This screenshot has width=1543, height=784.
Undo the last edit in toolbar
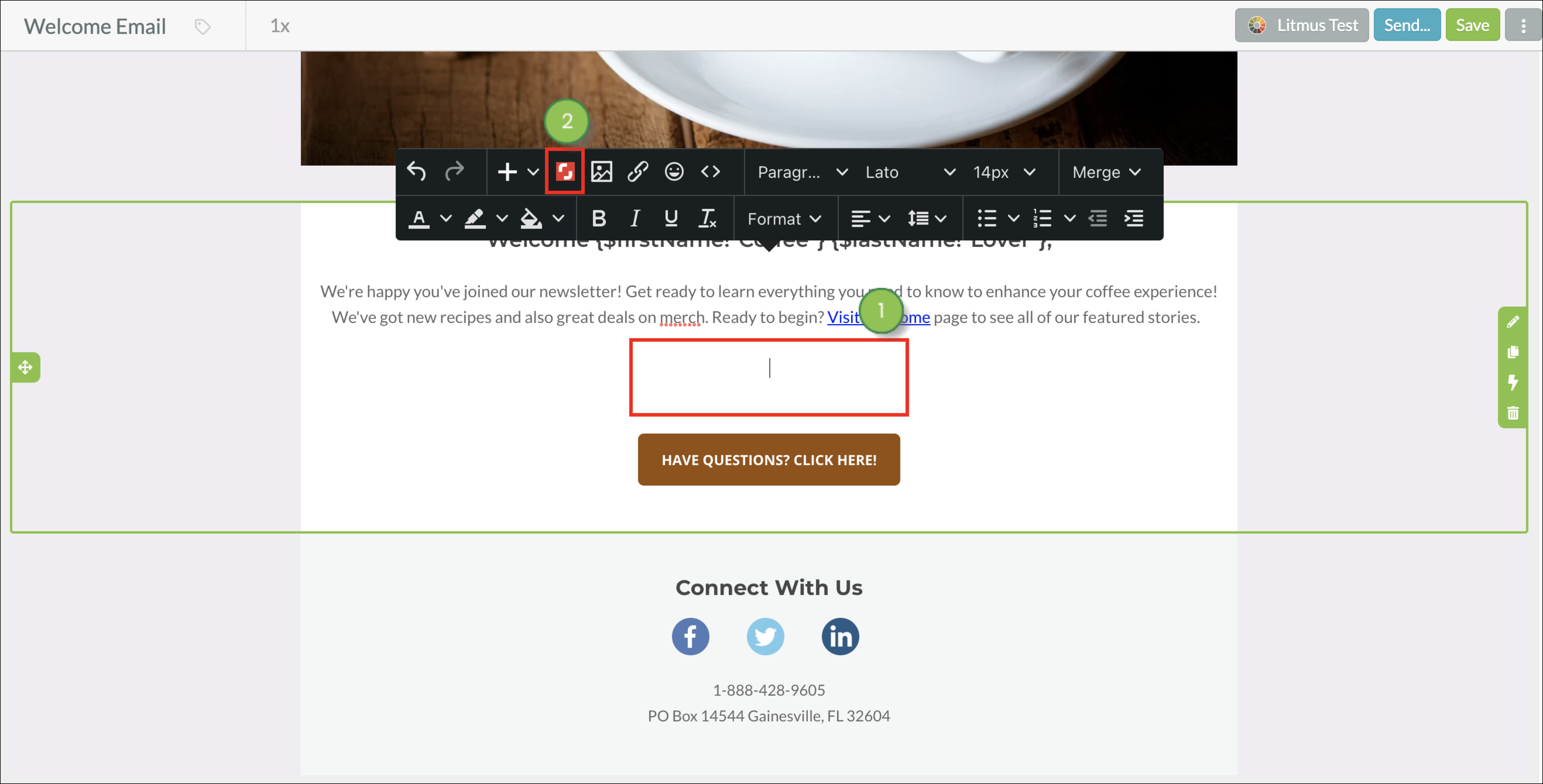coord(416,172)
